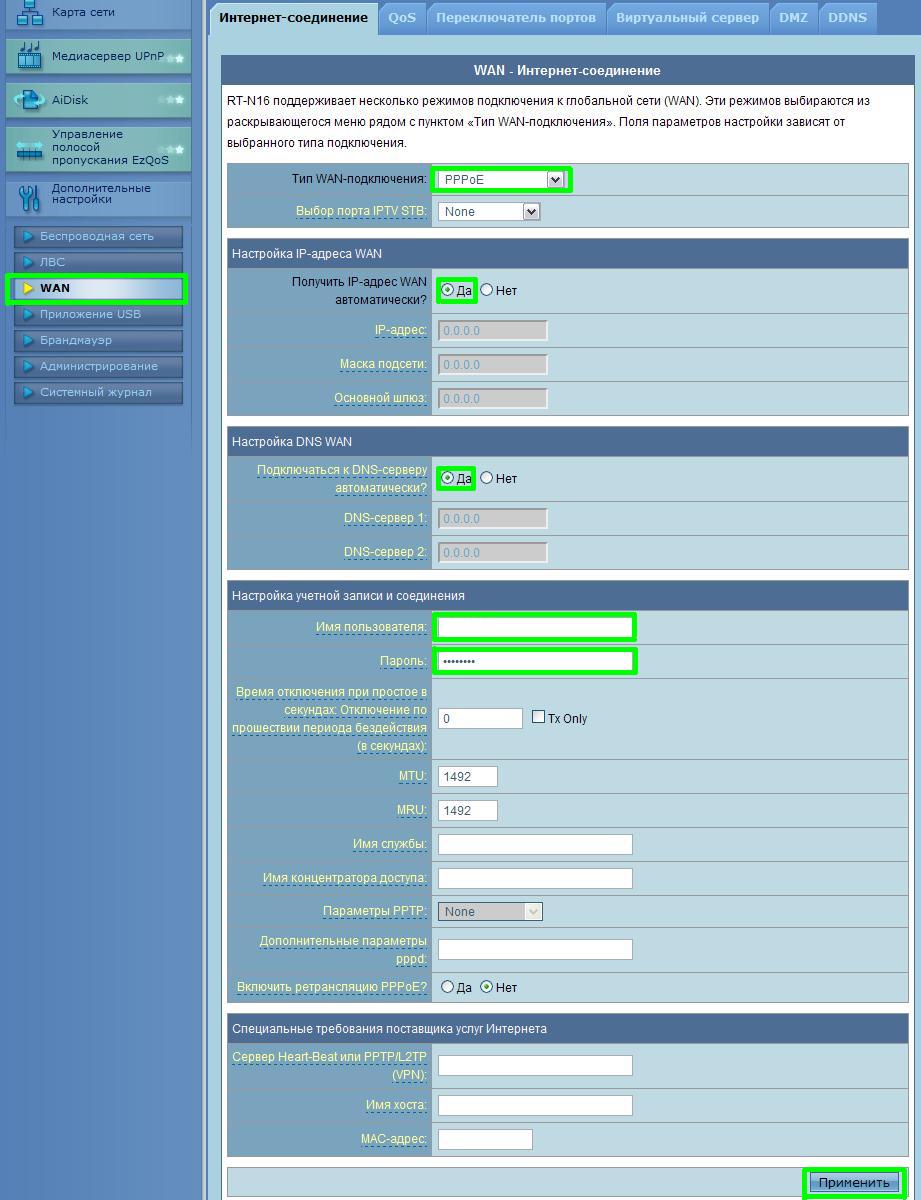Select Да for PPPoE relay option
This screenshot has height=1200, width=921.
click(448, 987)
